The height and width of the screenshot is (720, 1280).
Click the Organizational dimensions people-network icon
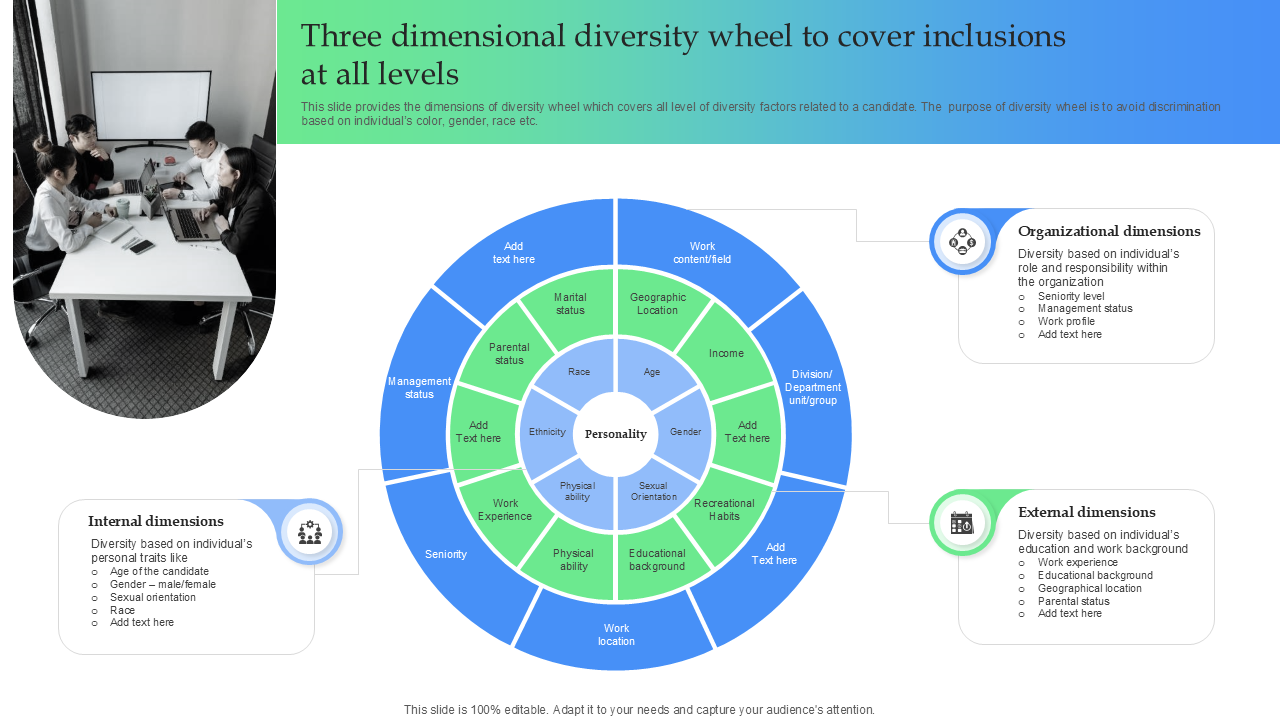pos(962,241)
